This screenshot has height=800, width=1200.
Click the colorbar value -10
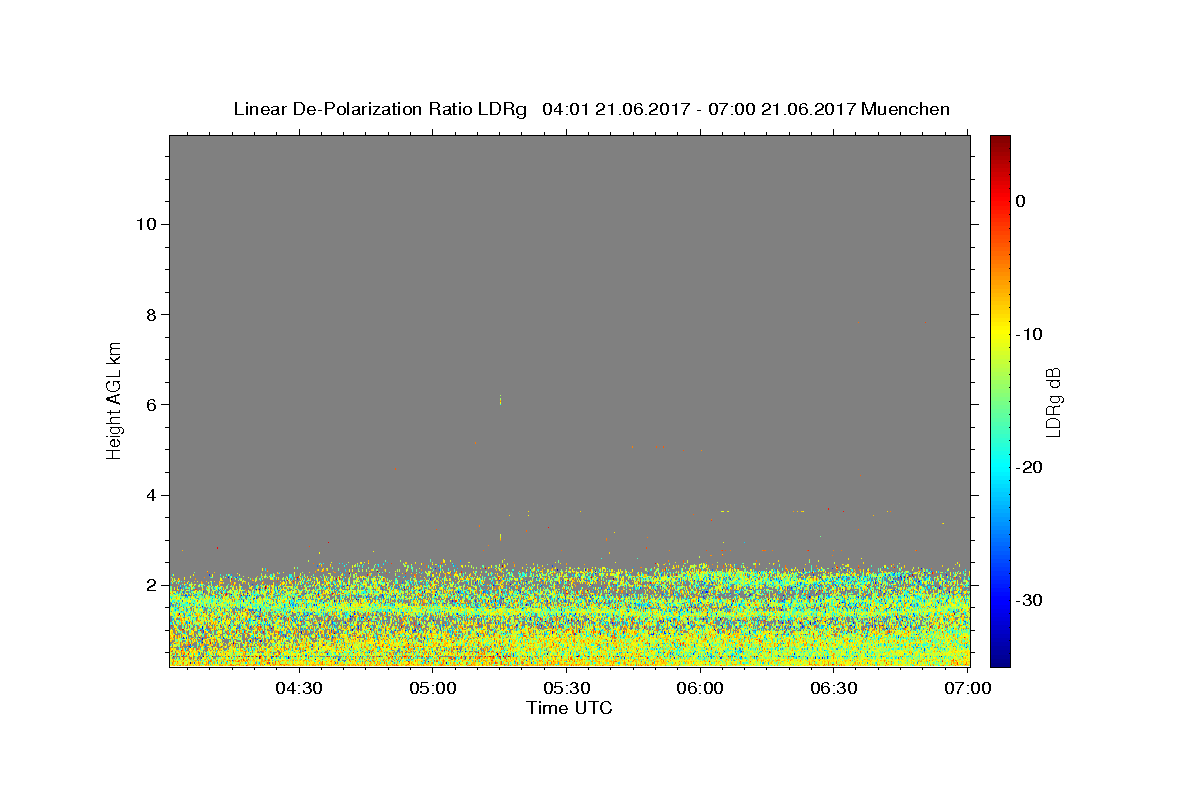[1029, 334]
